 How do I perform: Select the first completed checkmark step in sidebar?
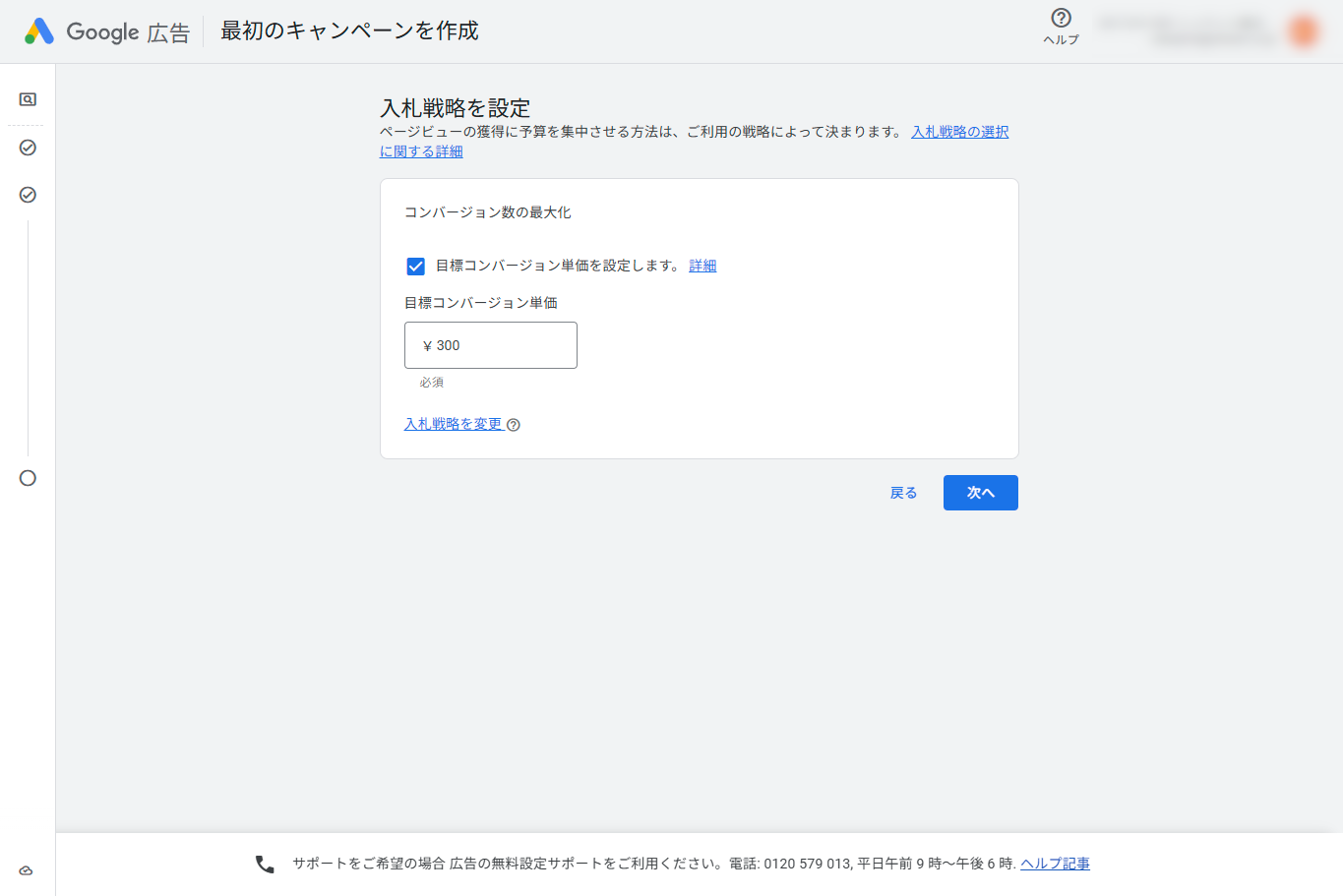click(28, 148)
